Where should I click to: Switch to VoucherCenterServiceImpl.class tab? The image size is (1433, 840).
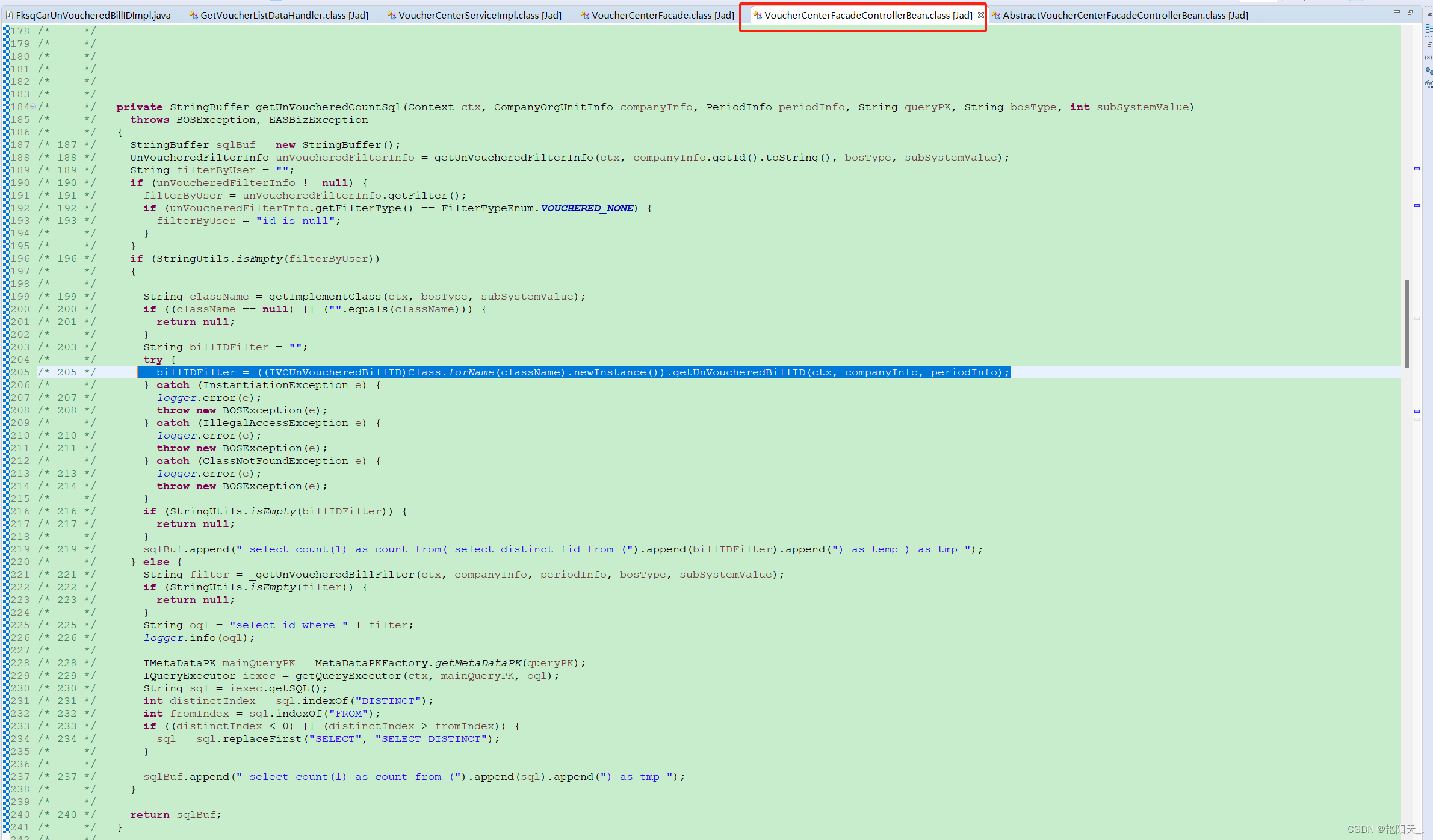[475, 15]
